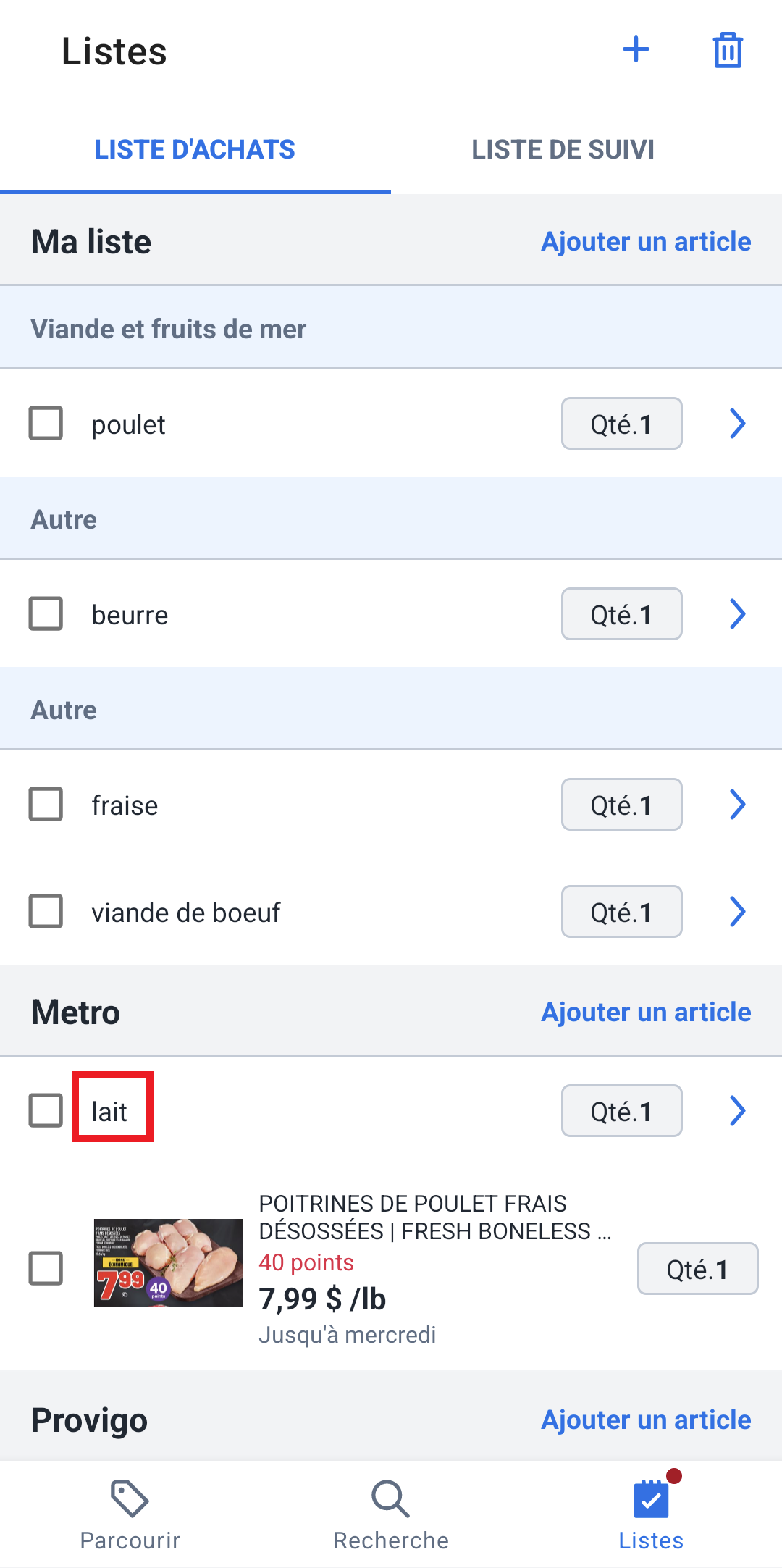The image size is (782, 1568).
Task: Tap the plus icon to add list
Action: click(x=636, y=50)
